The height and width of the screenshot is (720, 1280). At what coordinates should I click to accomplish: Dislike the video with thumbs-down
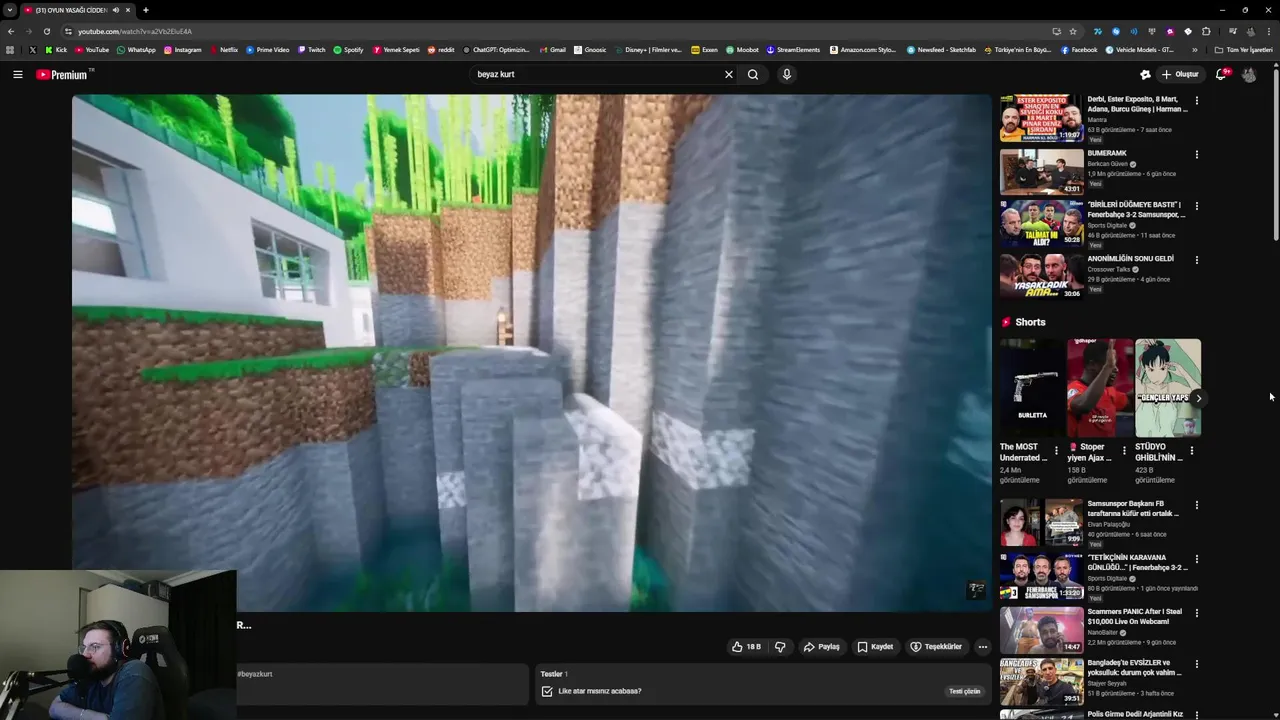780,647
